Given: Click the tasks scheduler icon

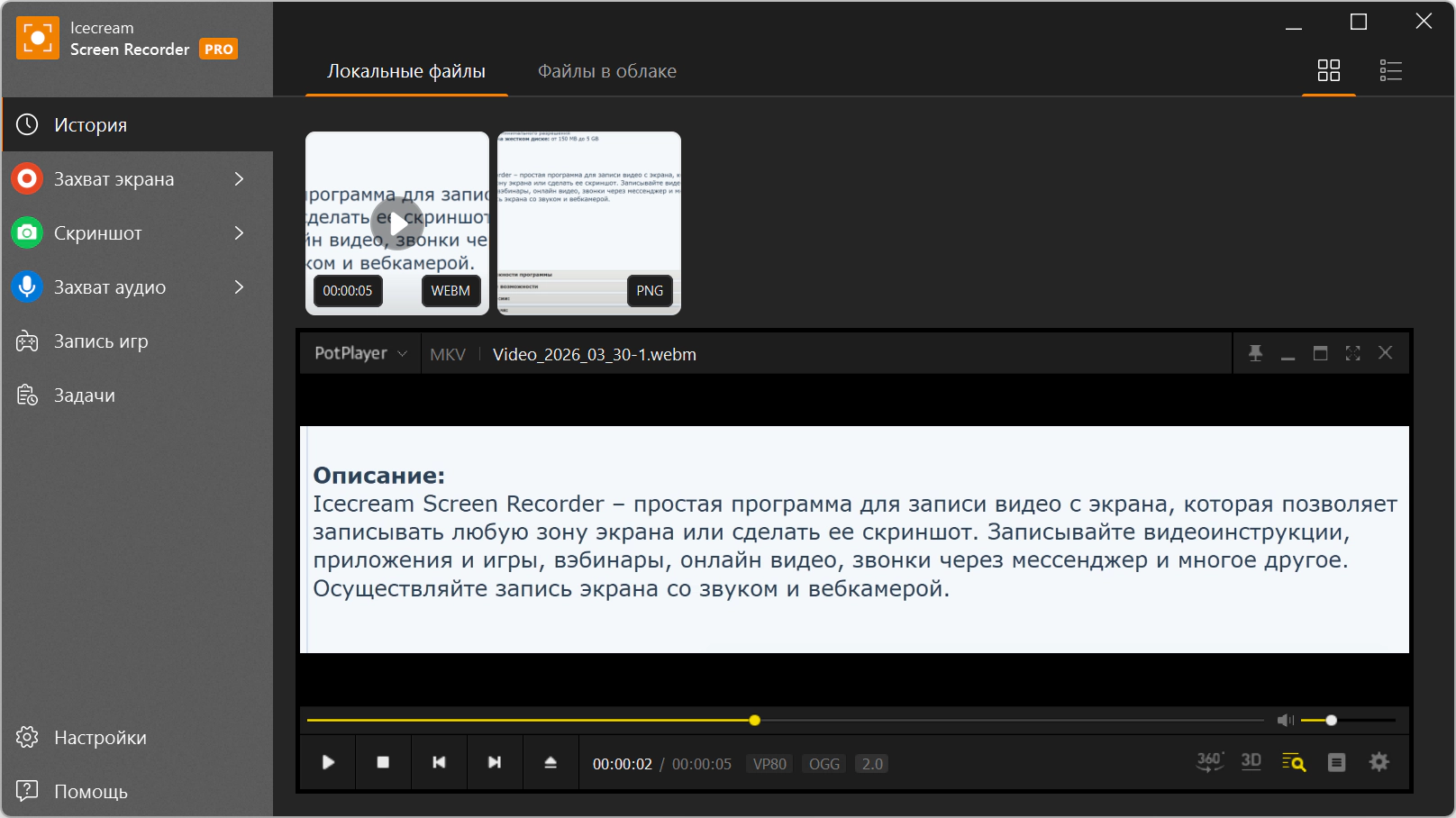Looking at the screenshot, I should [x=27, y=395].
